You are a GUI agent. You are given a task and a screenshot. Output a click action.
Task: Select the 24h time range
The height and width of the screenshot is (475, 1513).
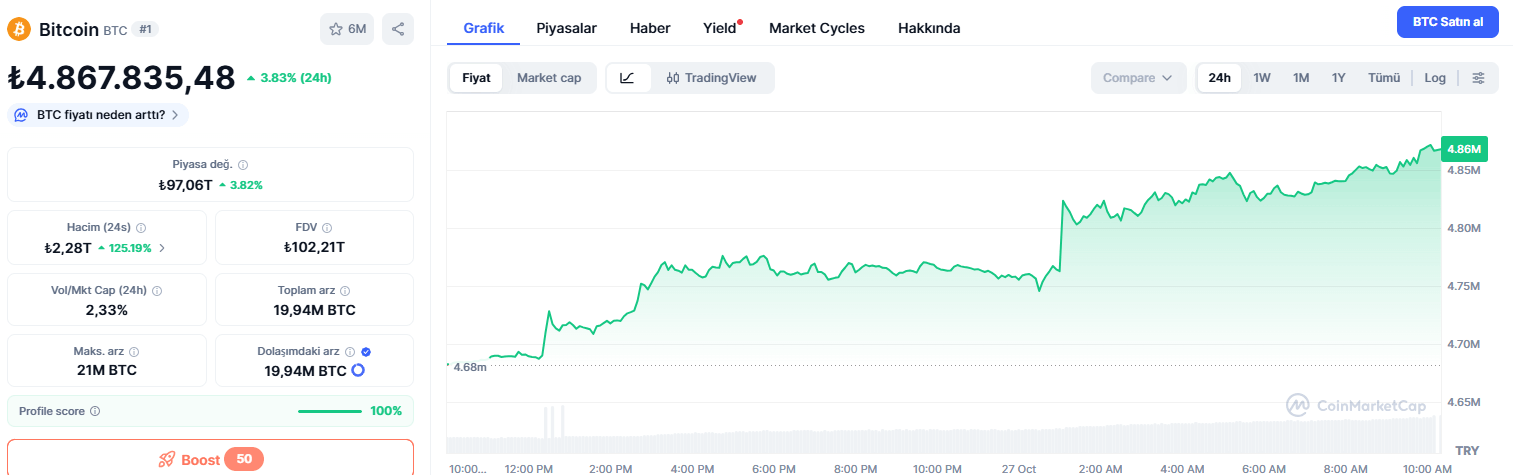point(1219,78)
